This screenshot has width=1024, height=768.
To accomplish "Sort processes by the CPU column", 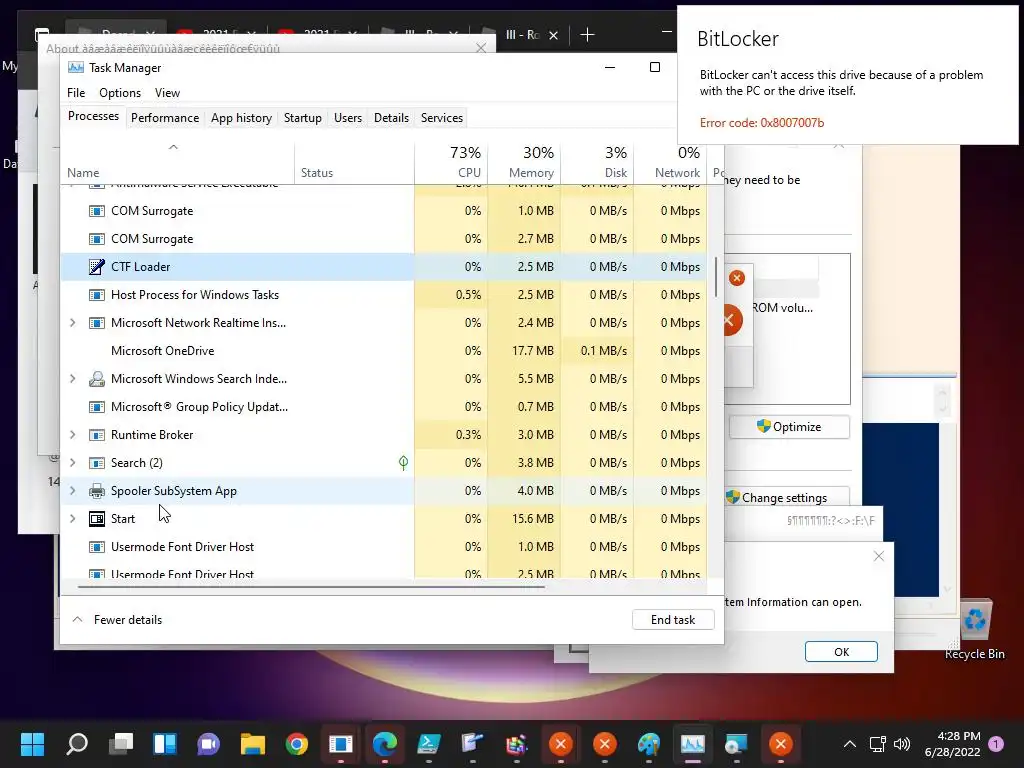I will point(451,163).
